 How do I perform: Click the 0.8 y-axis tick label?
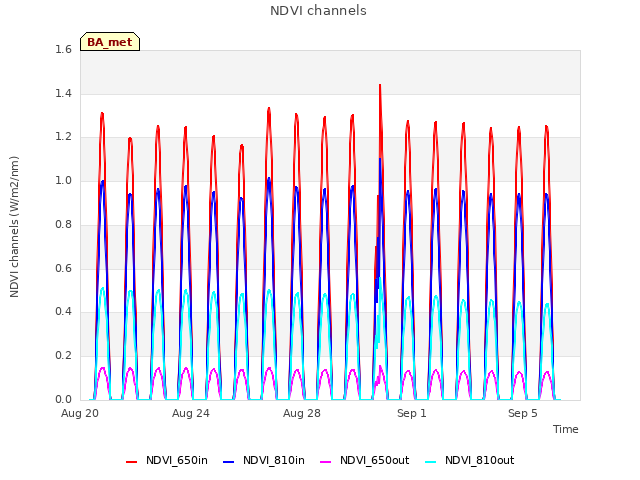coord(63,224)
